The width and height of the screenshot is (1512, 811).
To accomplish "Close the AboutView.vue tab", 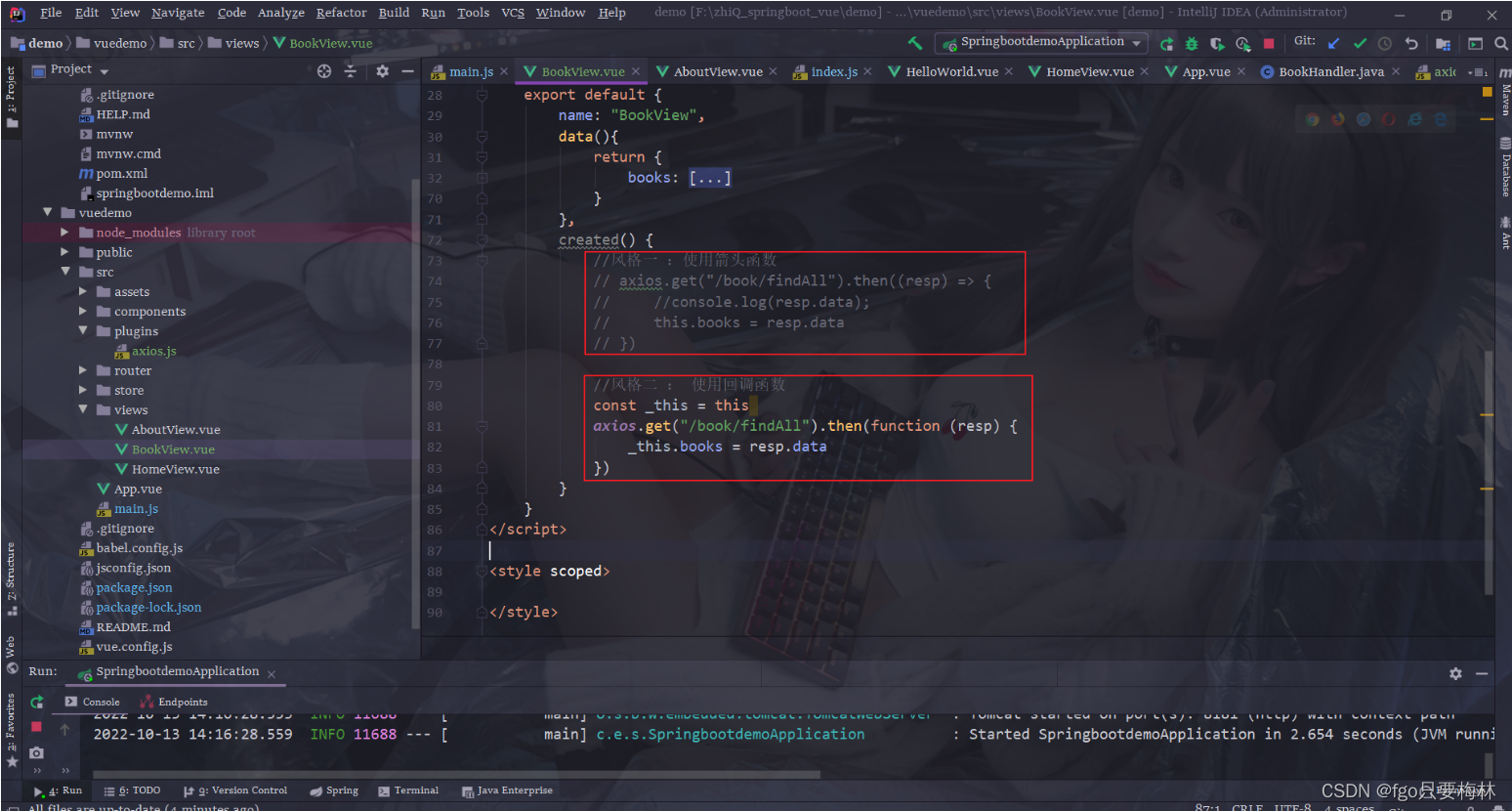I will point(773,71).
